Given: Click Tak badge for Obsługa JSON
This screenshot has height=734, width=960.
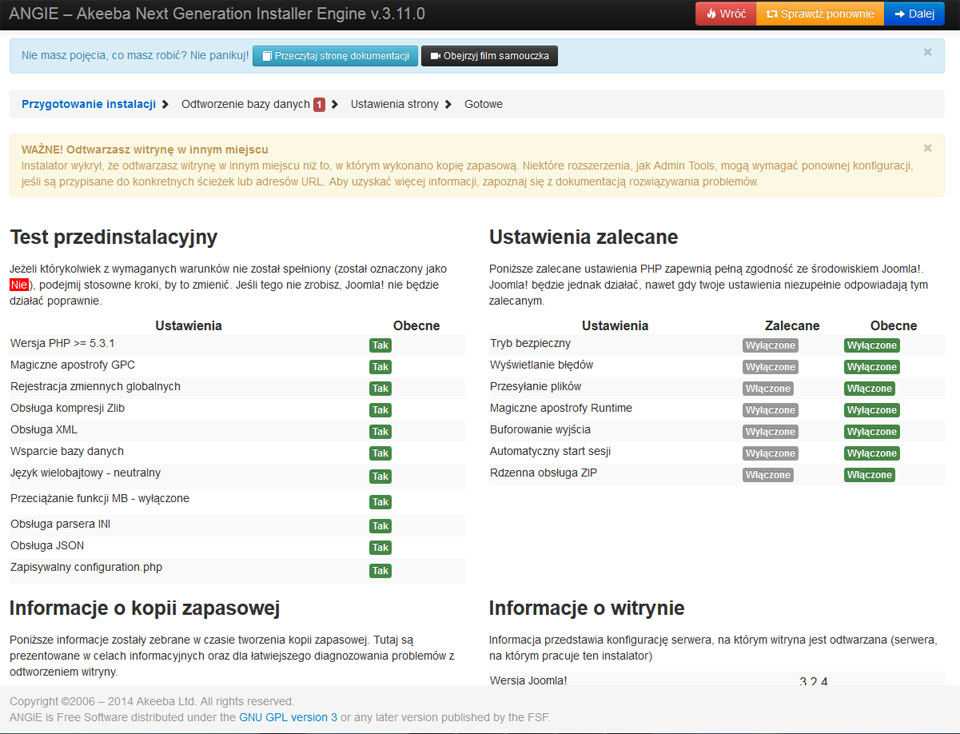Looking at the screenshot, I should point(380,547).
